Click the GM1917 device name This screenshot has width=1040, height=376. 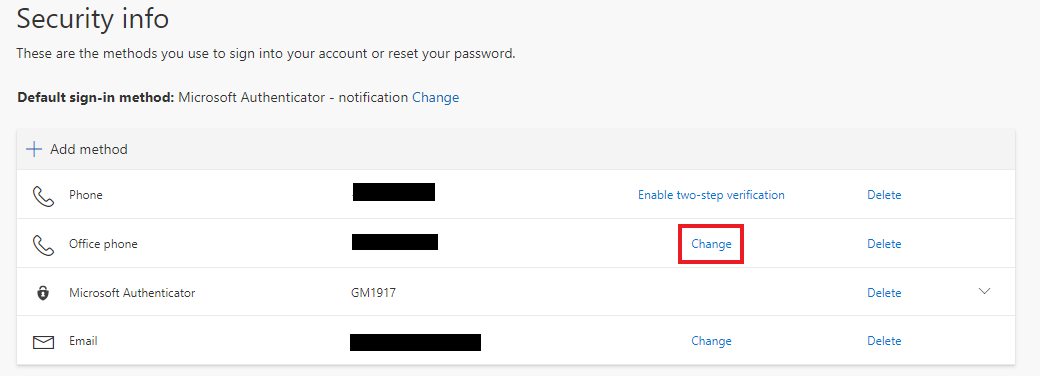coord(373,292)
